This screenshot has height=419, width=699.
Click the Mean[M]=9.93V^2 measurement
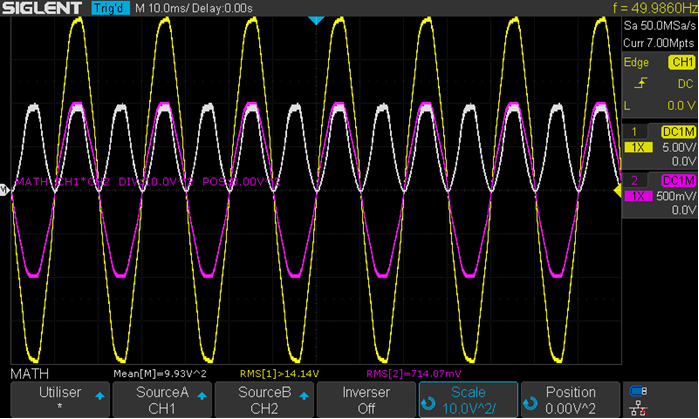click(160, 374)
